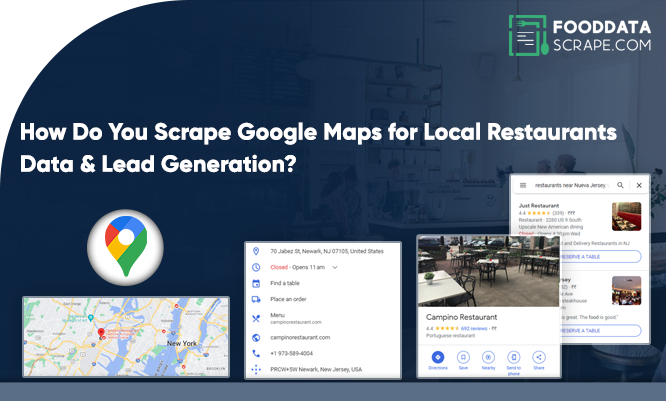Click the Share icon
The image size is (666, 401).
[x=540, y=357]
